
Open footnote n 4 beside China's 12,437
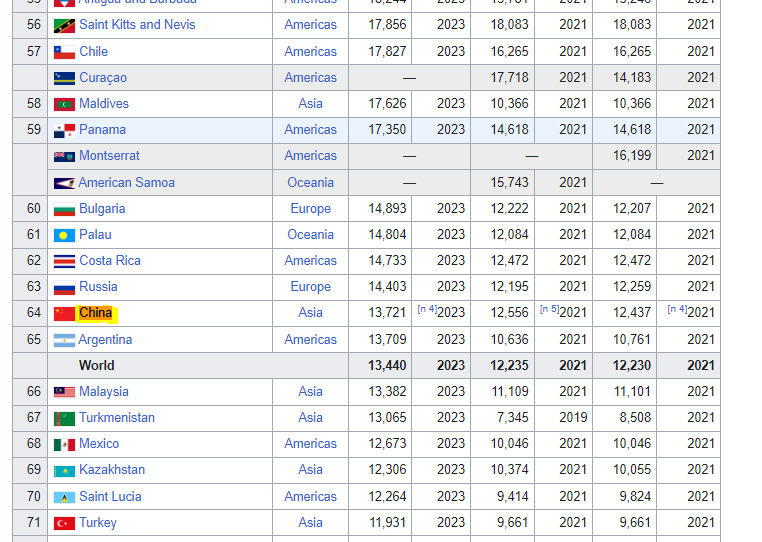pyautogui.click(x=677, y=309)
